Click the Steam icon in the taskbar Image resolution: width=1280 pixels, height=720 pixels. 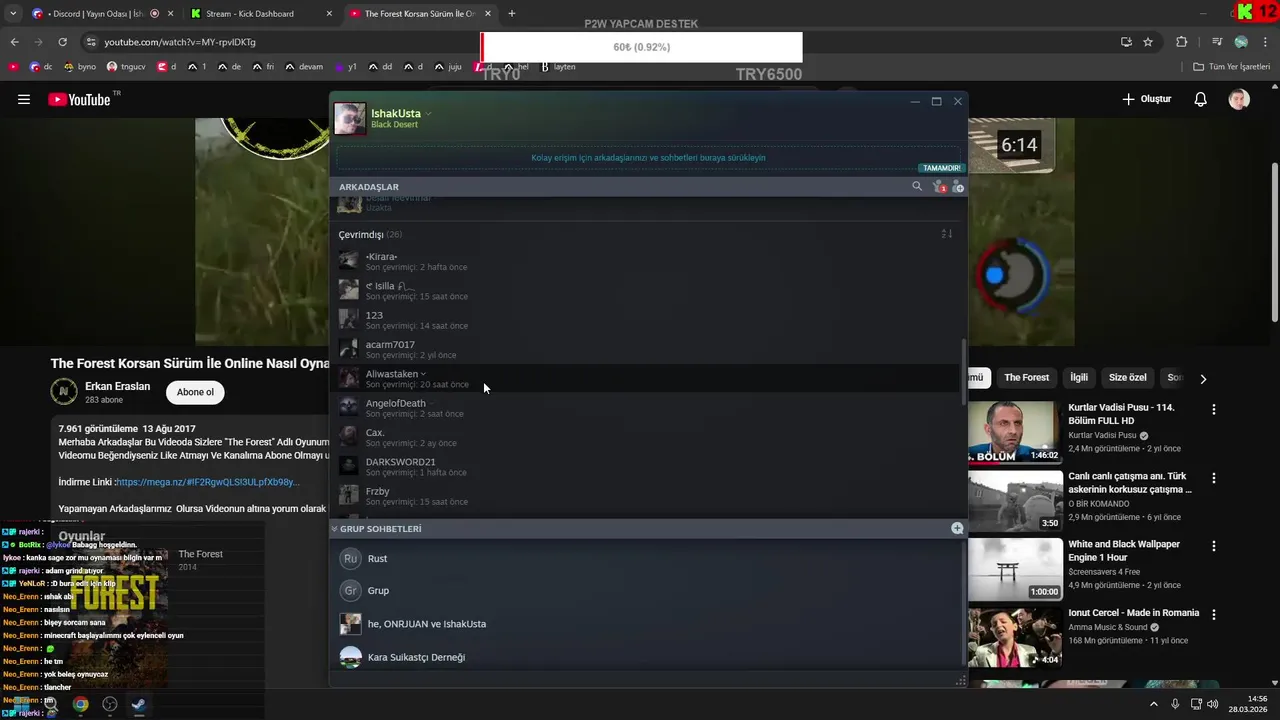(139, 704)
